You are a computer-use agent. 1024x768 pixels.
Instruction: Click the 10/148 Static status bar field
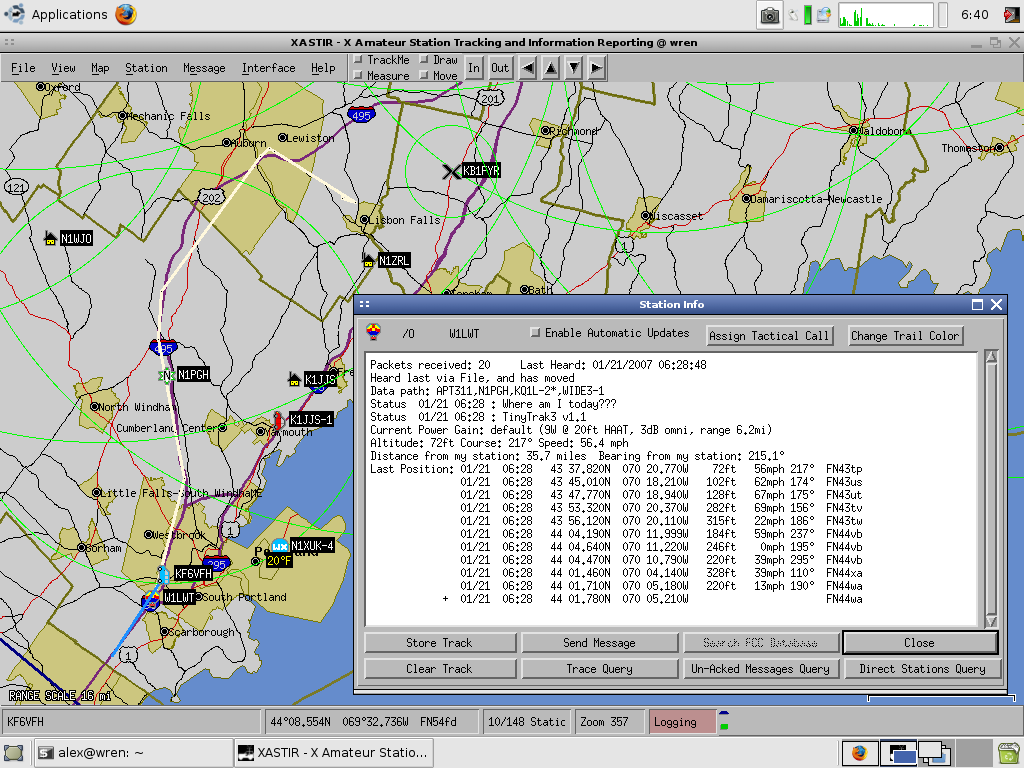(527, 722)
